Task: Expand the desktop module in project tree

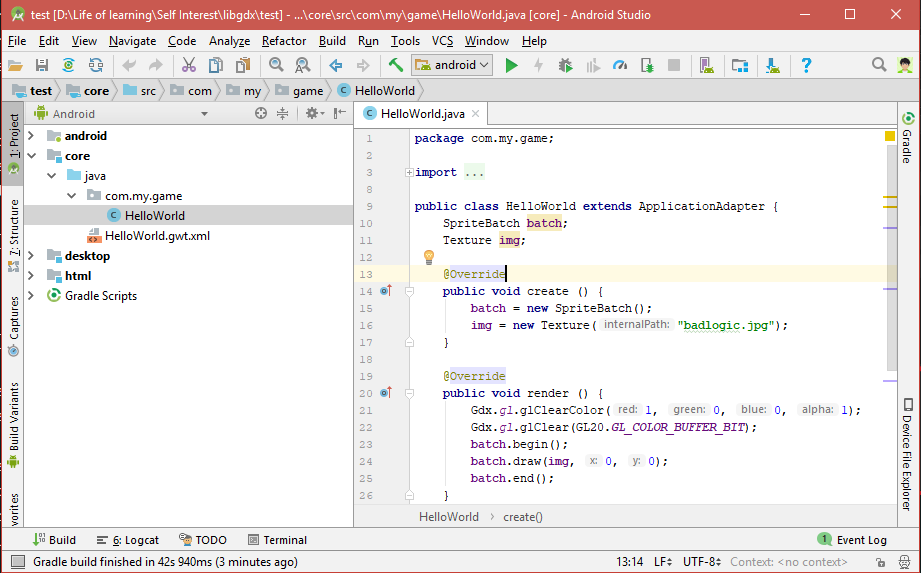Action: 32,256
